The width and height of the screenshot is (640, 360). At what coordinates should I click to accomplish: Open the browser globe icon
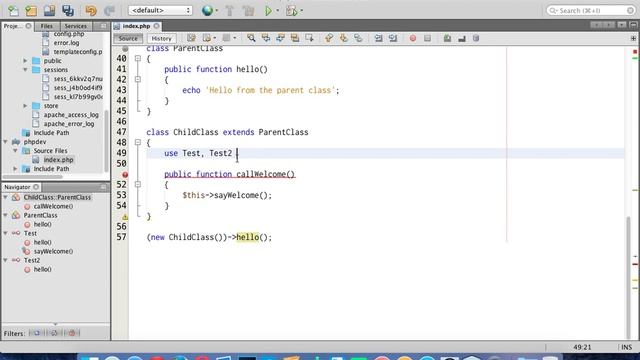[x=207, y=10]
